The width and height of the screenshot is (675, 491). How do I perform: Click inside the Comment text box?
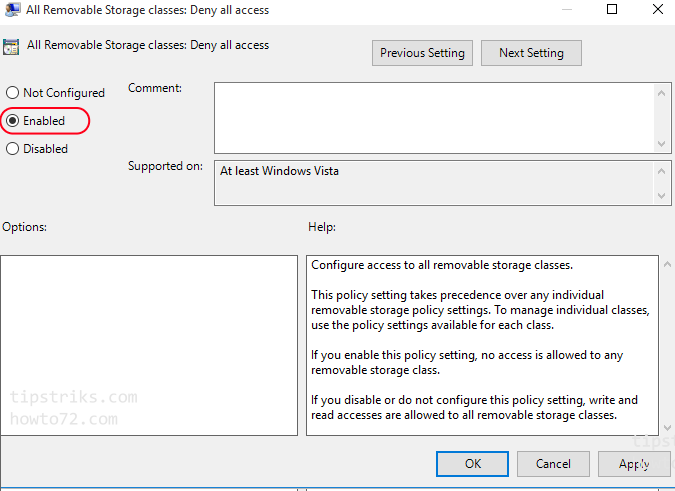(x=434, y=118)
